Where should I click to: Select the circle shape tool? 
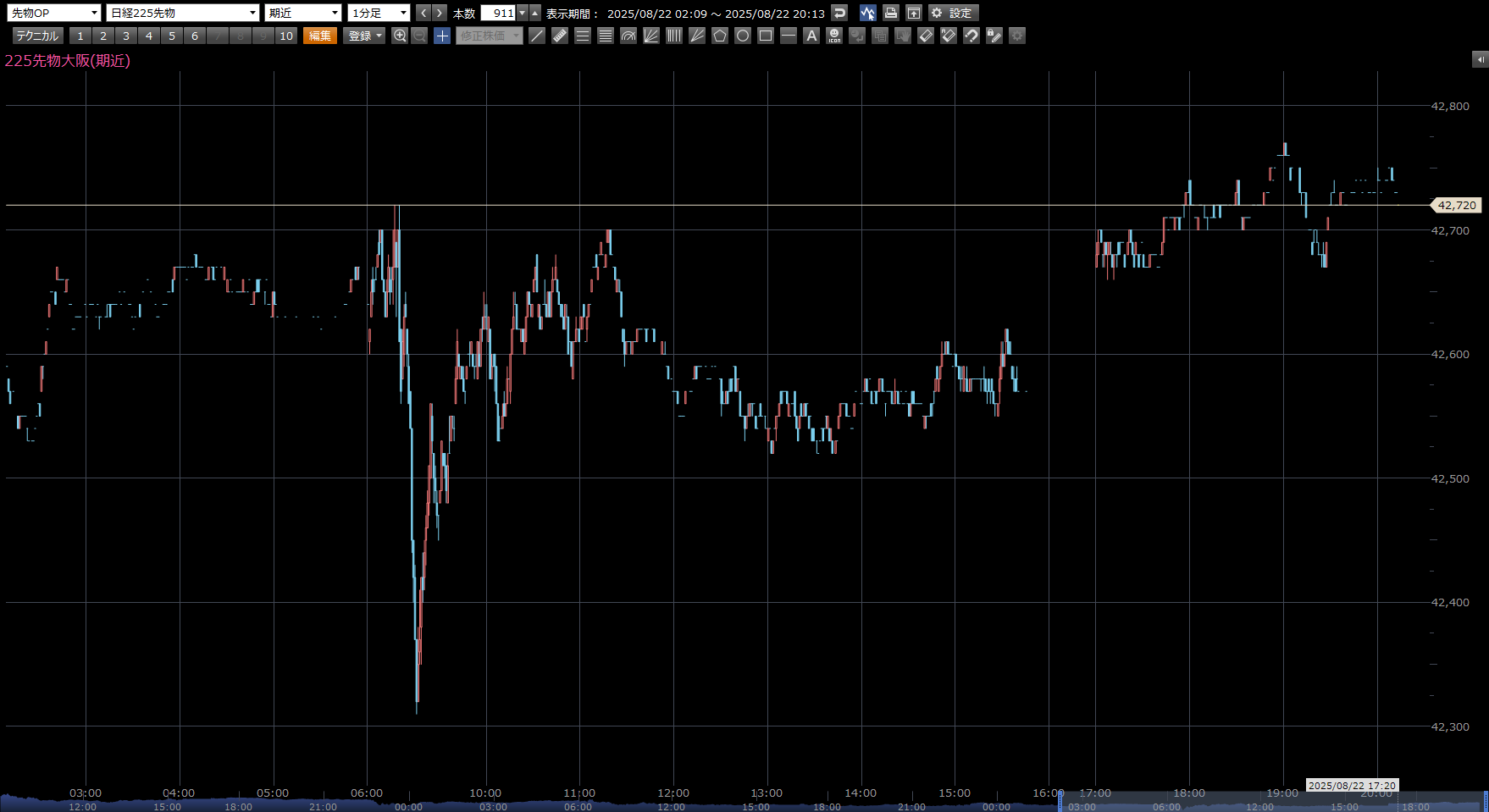pyautogui.click(x=743, y=36)
